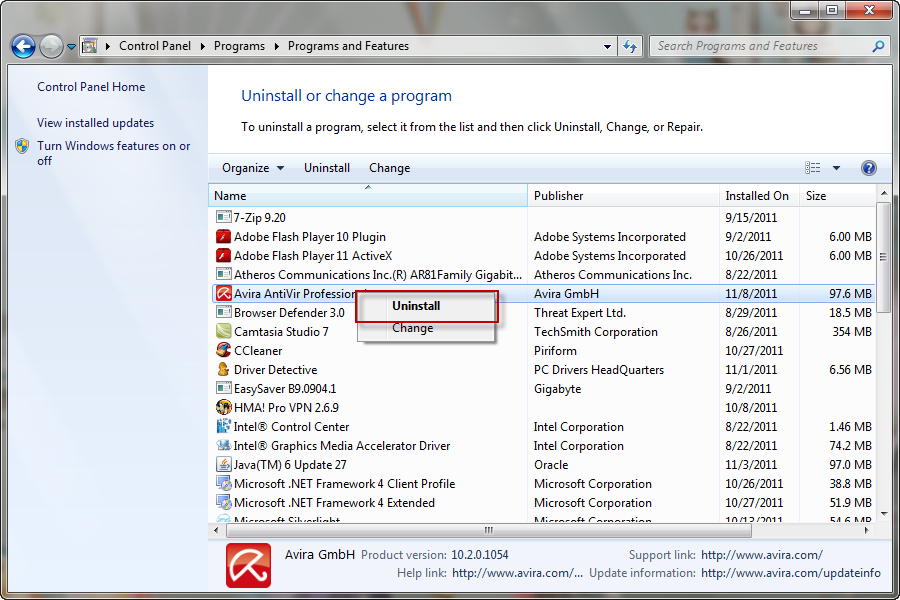Screen dimensions: 900x600
Task: Select the Driver Detective icon
Action: point(223,369)
